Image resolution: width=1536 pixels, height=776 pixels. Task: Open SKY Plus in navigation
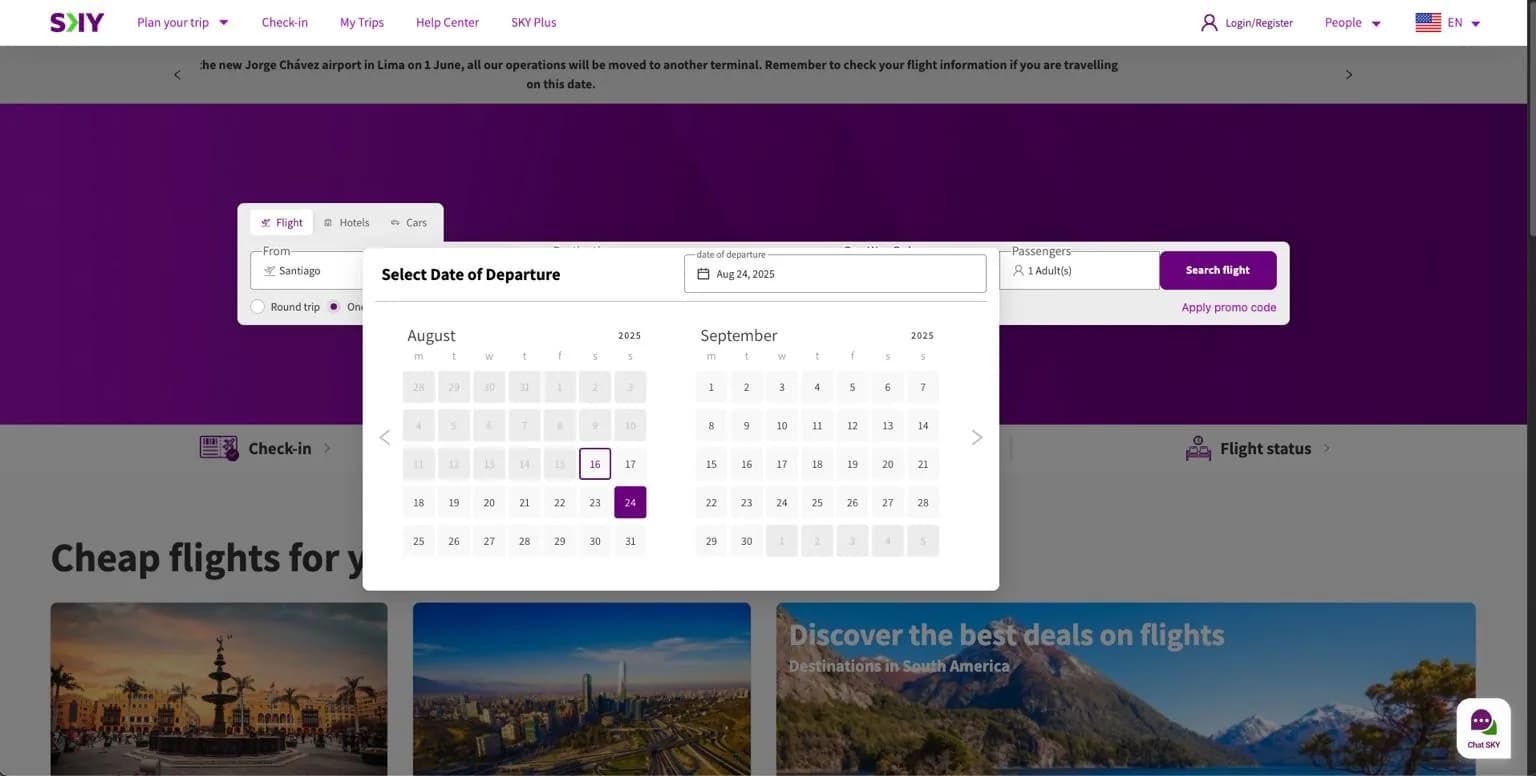534,22
